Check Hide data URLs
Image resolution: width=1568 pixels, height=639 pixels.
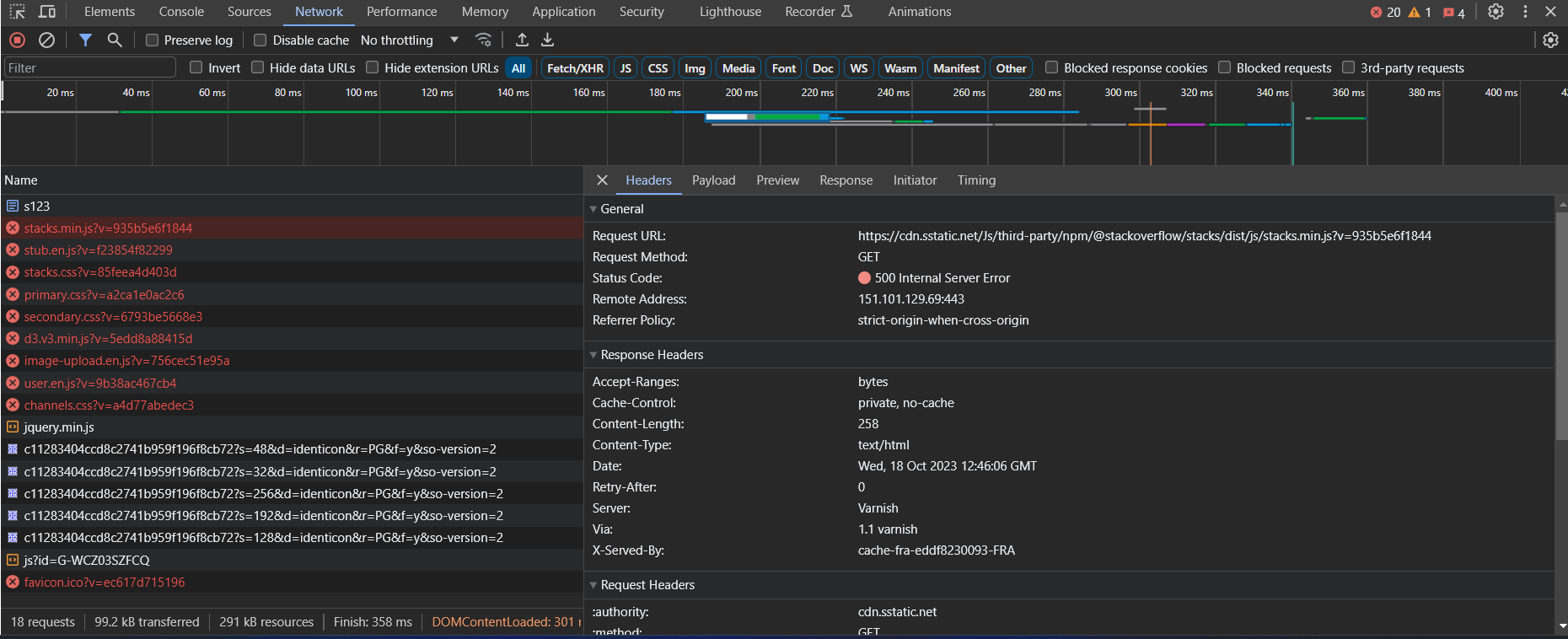pos(258,67)
